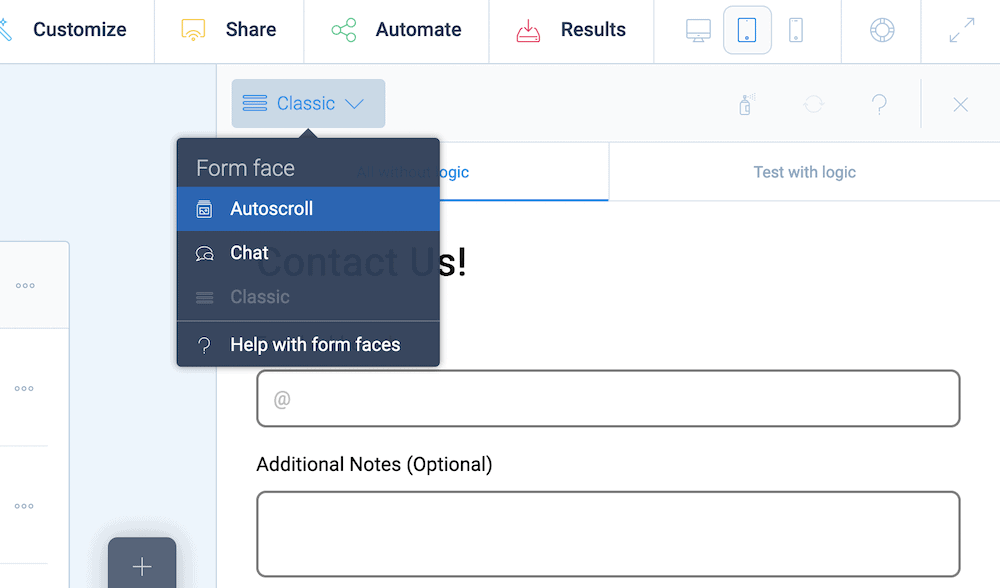The width and height of the screenshot is (1000, 588).
Task: Select the disabled Classic form face
Action: pyautogui.click(x=308, y=297)
